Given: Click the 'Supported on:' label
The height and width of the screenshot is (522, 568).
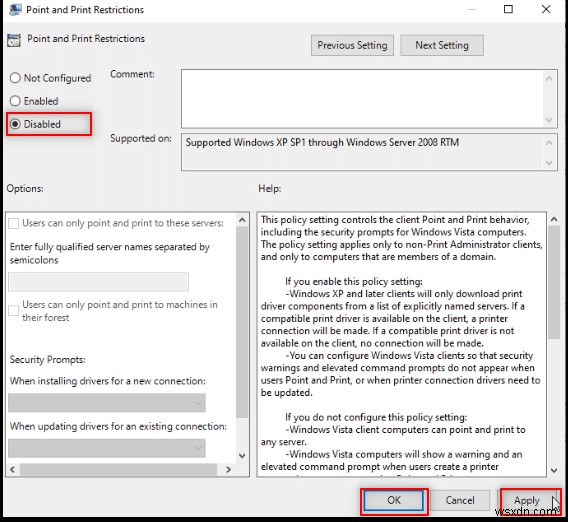Looking at the screenshot, I should point(141,138).
